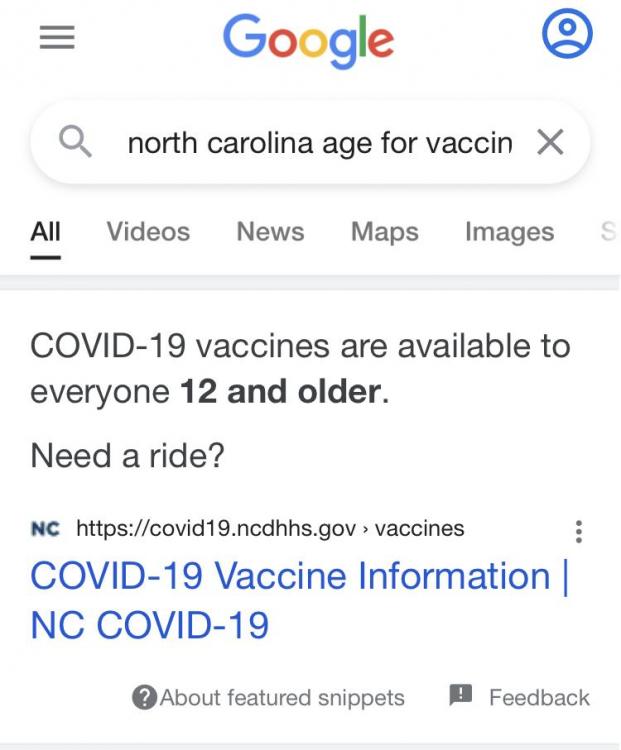Image resolution: width=621 pixels, height=750 pixels.
Task: Switch to the Videos tab
Action: (x=148, y=232)
